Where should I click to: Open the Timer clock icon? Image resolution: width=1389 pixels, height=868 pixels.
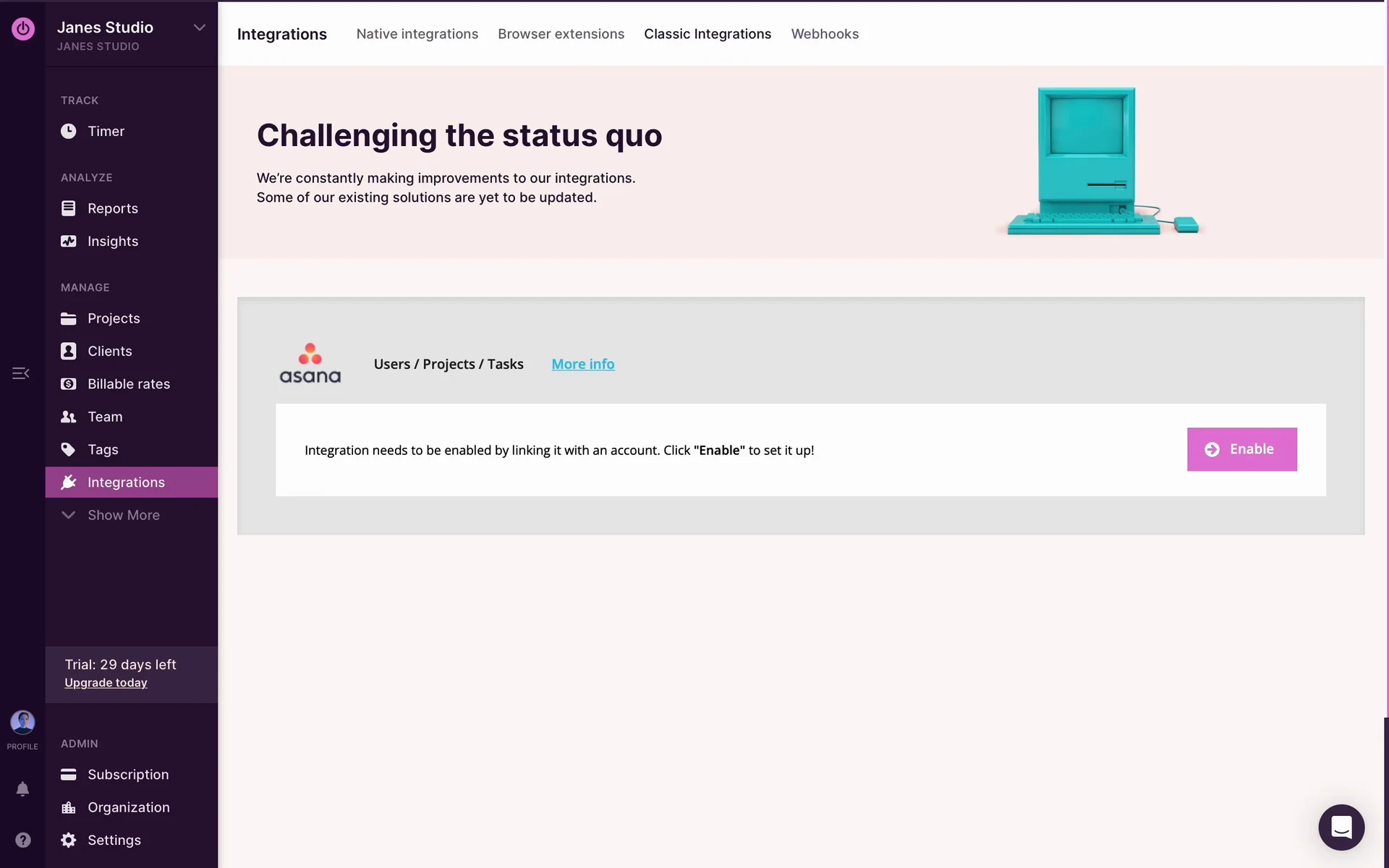coord(68,131)
